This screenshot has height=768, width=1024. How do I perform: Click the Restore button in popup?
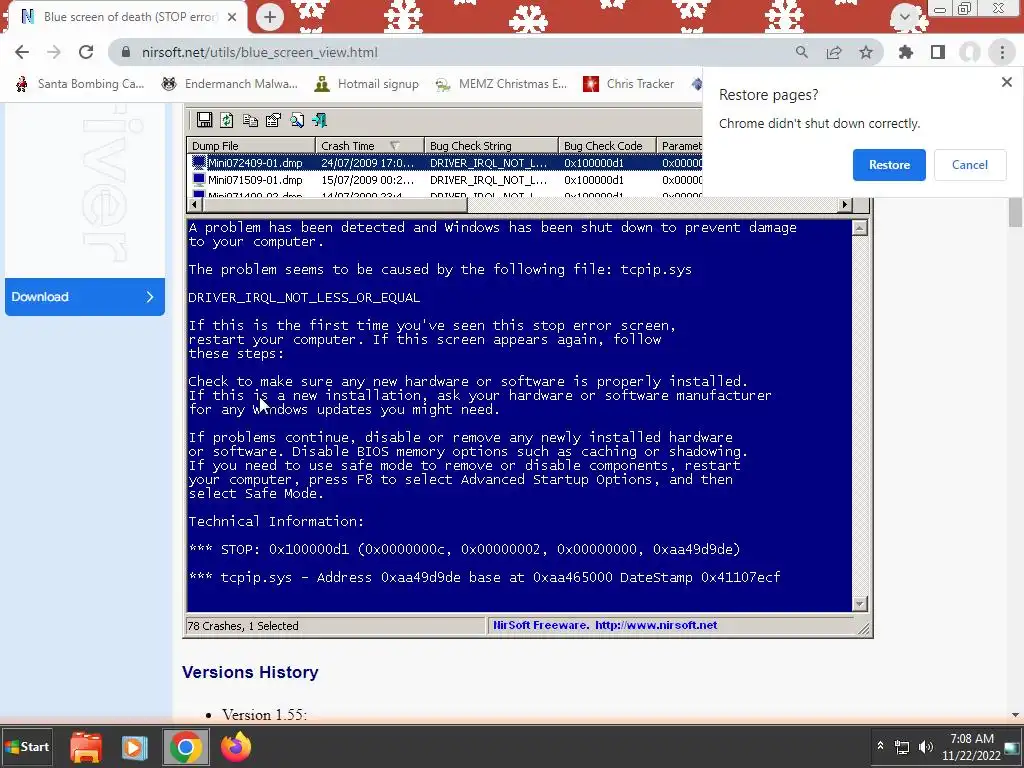pos(889,165)
